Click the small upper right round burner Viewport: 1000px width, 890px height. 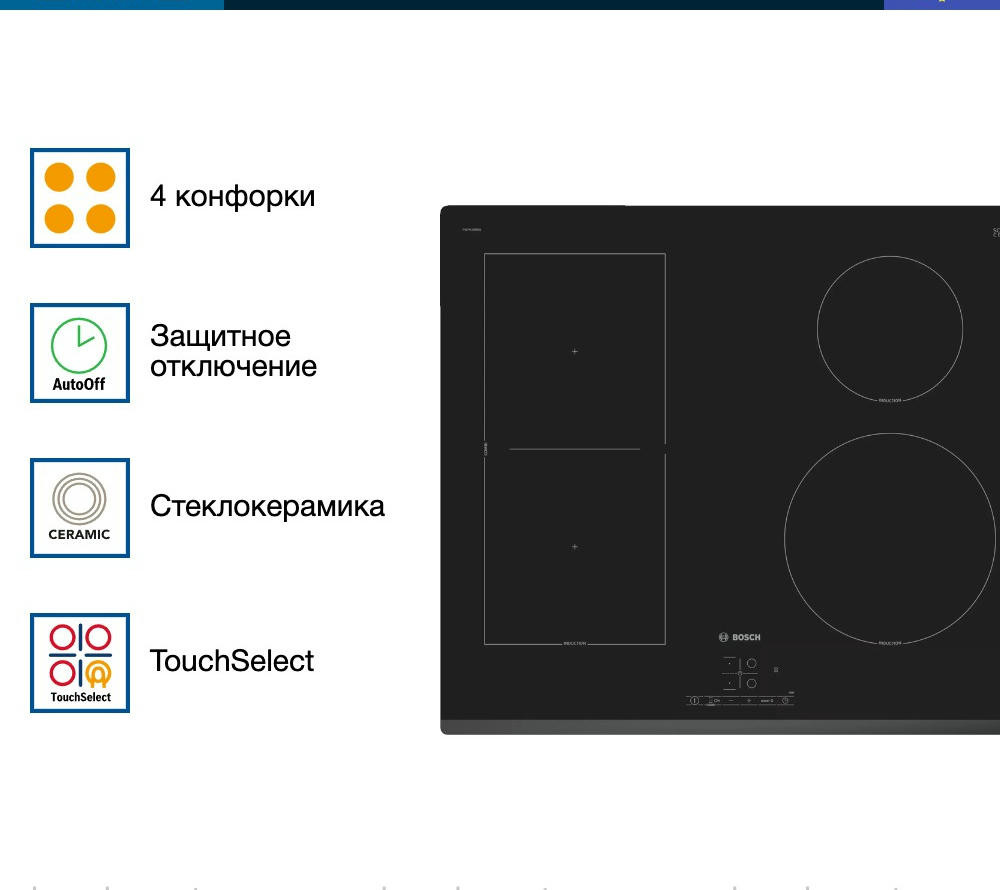click(889, 329)
